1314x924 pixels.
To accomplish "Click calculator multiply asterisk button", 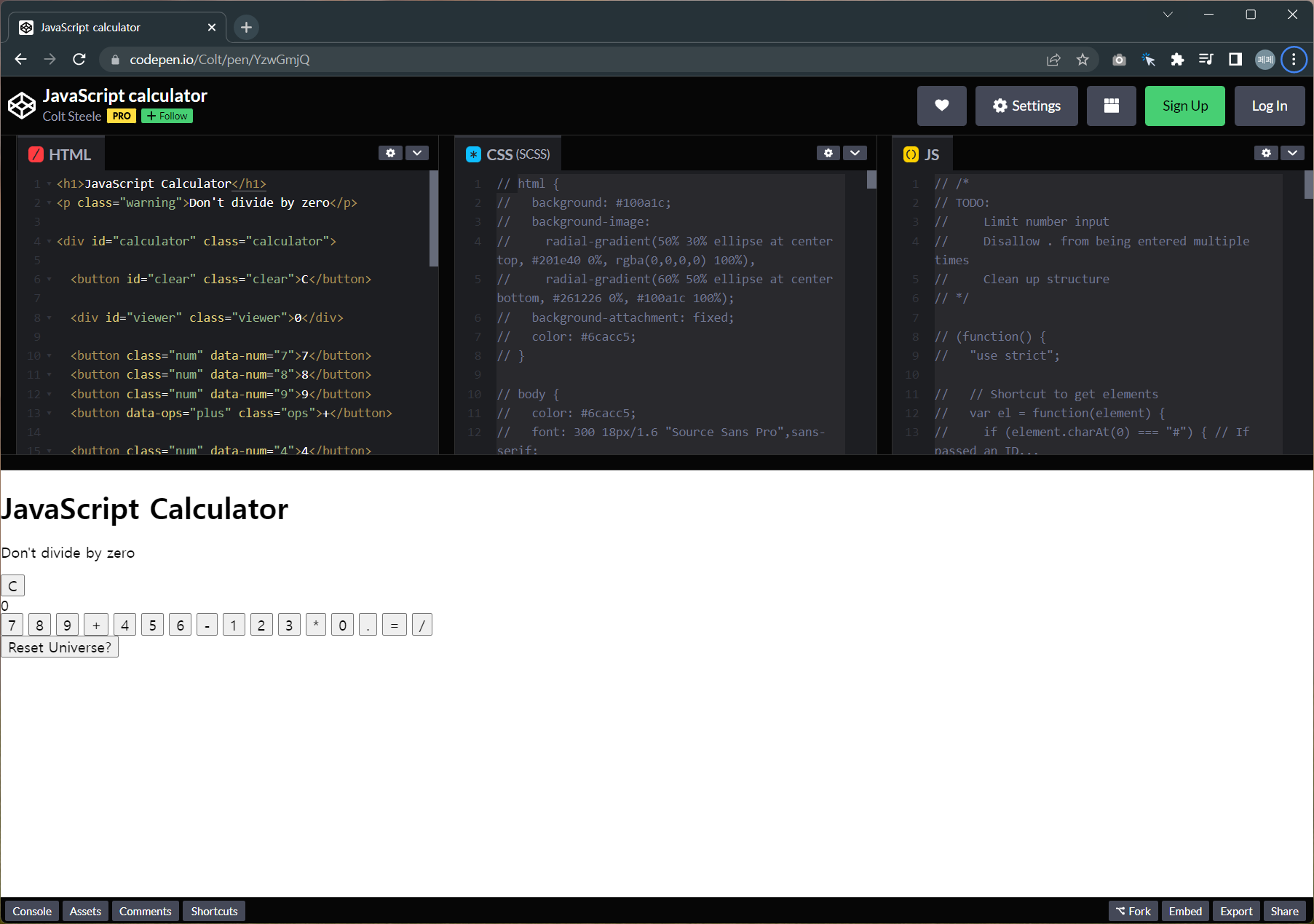I will coord(316,625).
